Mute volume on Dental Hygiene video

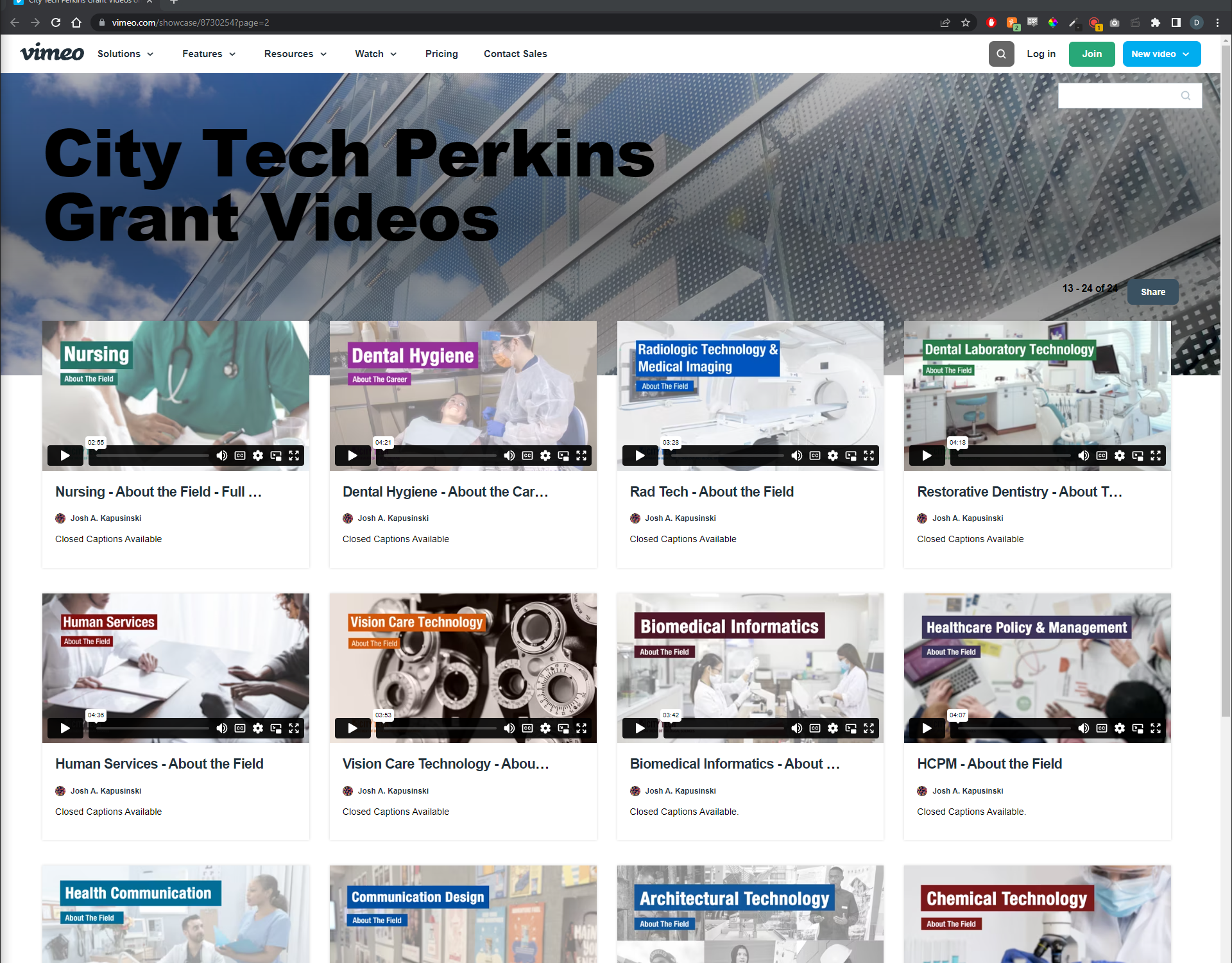(509, 456)
